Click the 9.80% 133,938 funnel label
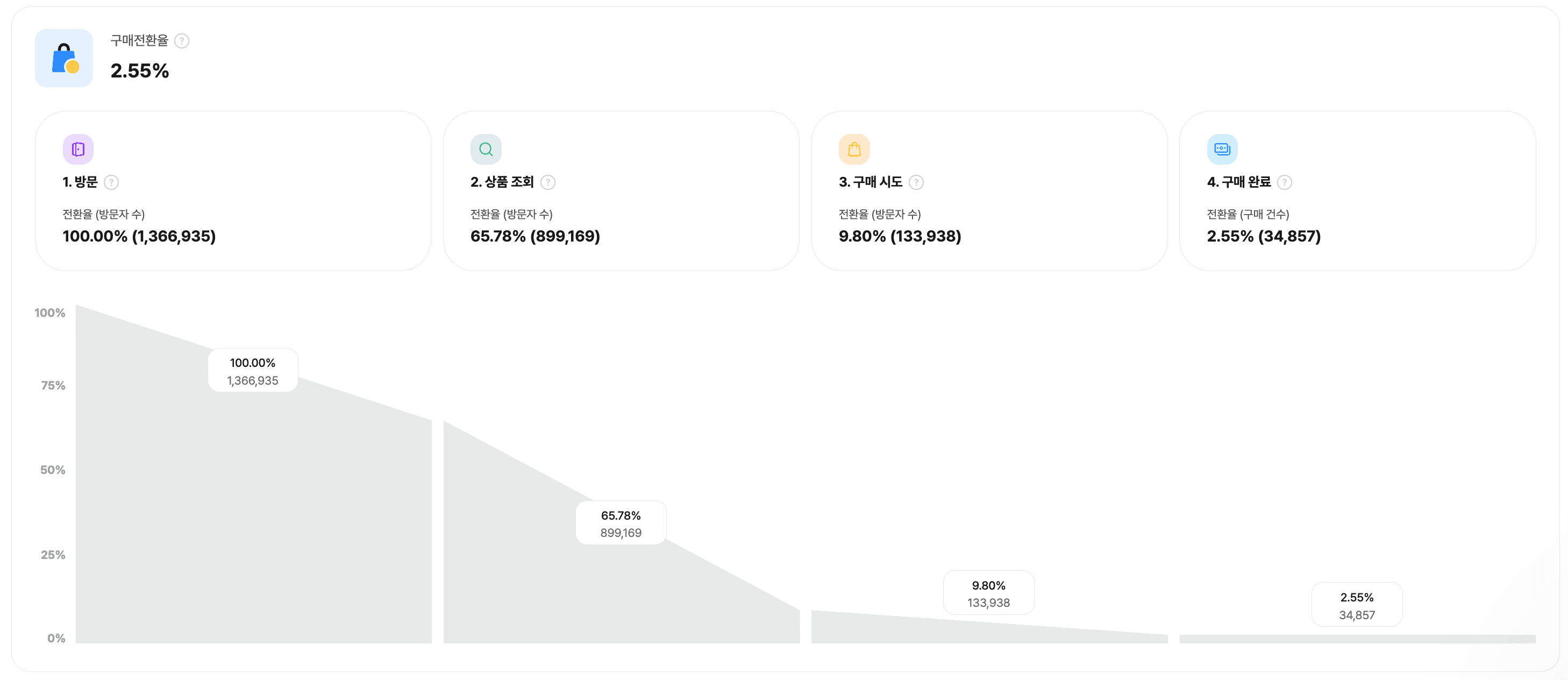 tap(988, 592)
